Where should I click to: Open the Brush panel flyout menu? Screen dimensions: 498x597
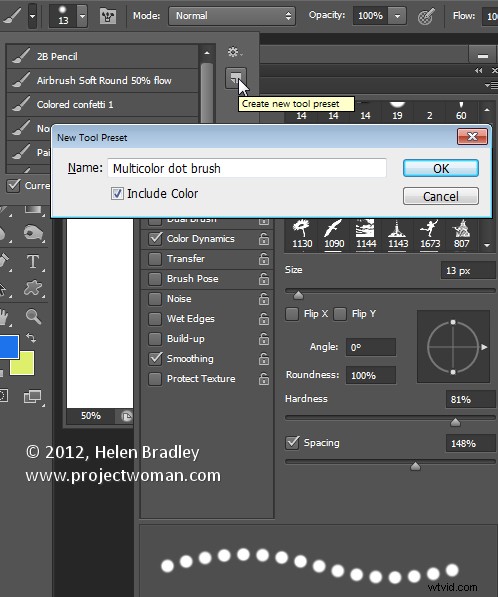(x=491, y=85)
